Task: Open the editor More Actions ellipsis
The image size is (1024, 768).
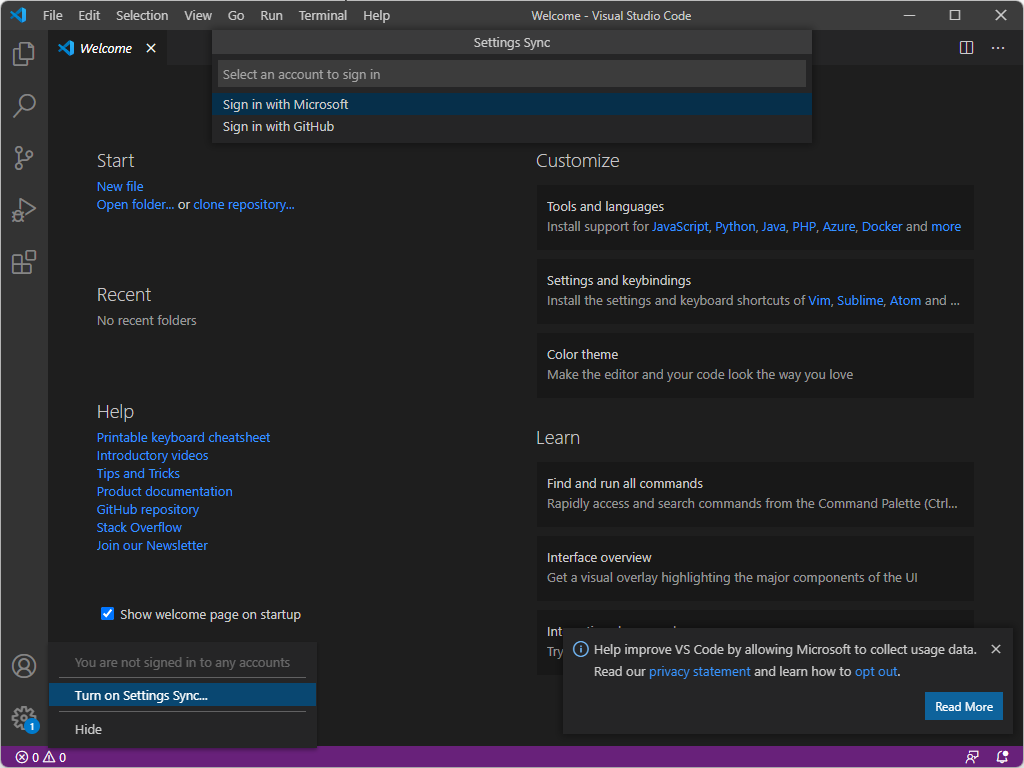Action: point(998,48)
